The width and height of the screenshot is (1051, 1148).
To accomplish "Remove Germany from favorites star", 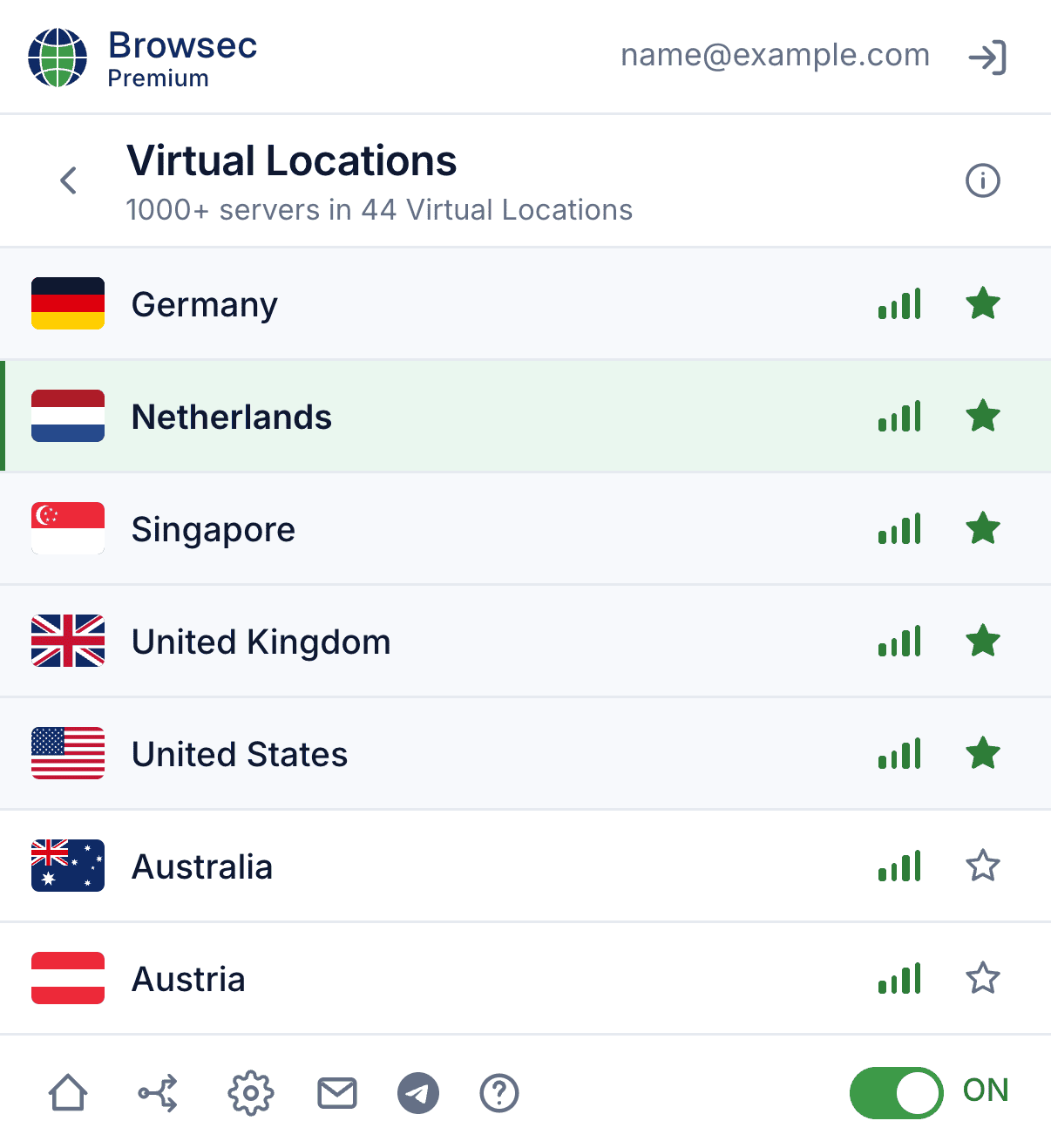I will (983, 303).
